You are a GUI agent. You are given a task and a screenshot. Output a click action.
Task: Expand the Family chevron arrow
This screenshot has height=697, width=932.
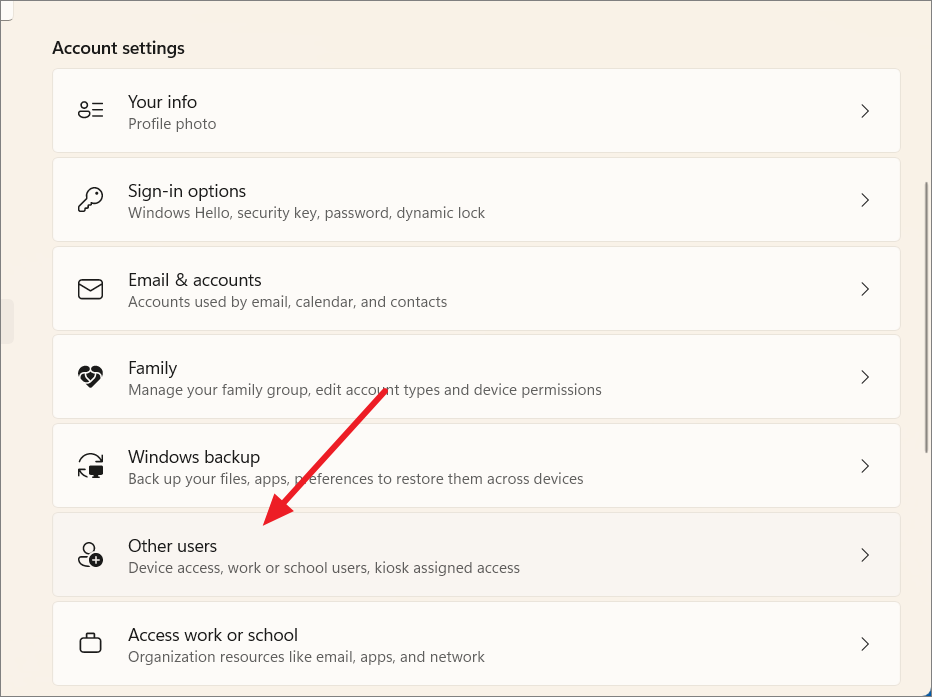coord(865,377)
